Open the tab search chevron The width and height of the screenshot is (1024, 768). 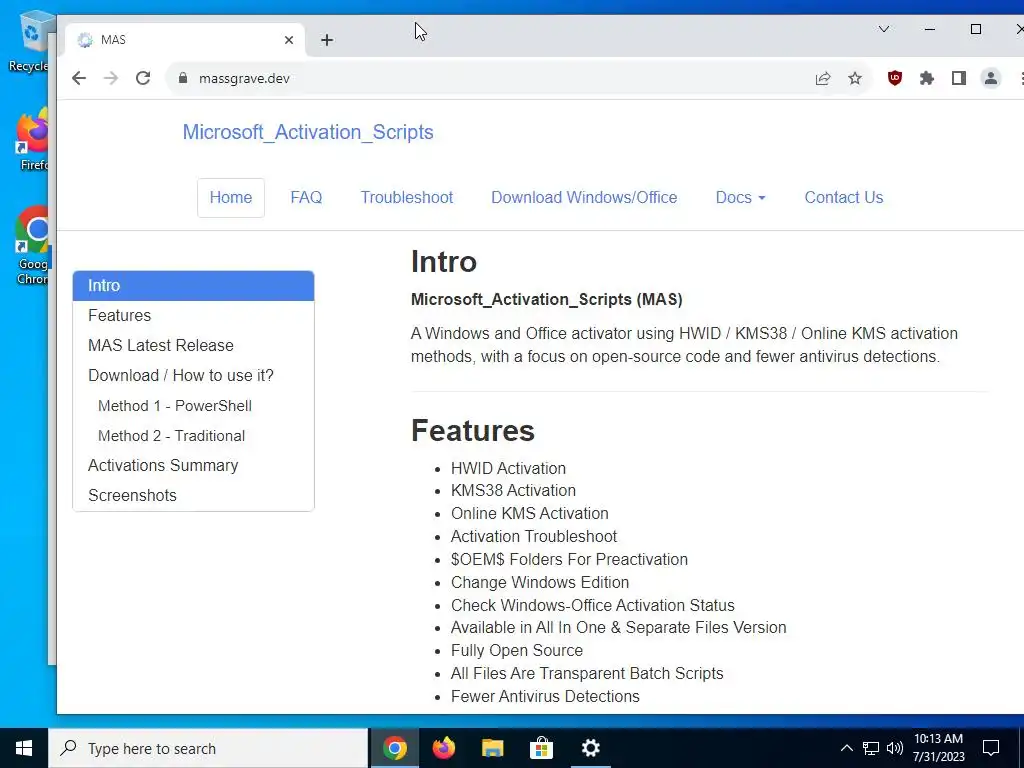tap(884, 29)
